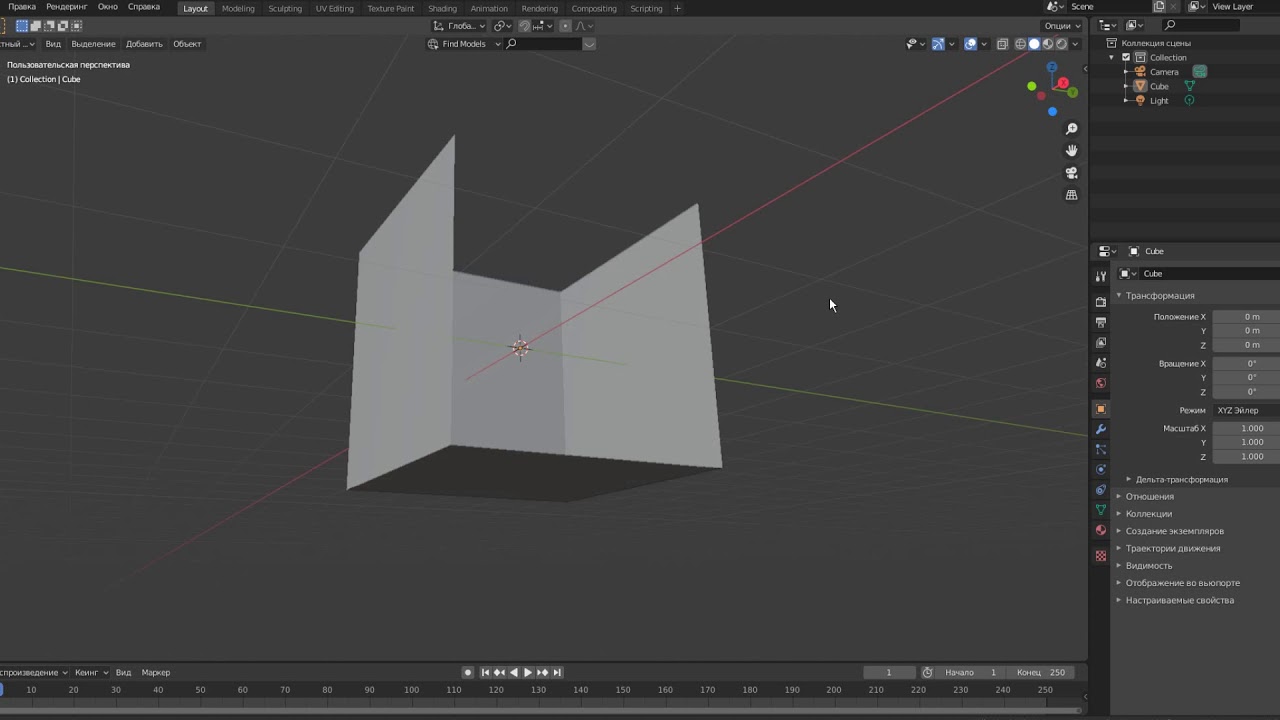The image size is (1280, 720).
Task: Switch to material preview shading
Action: (x=1048, y=44)
